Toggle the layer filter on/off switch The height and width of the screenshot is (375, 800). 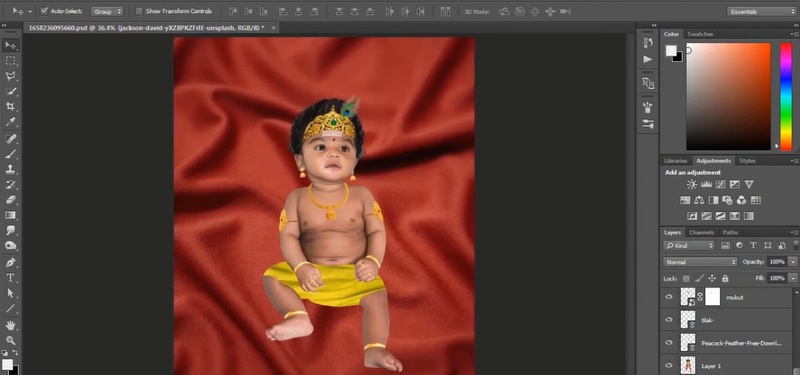click(x=795, y=245)
